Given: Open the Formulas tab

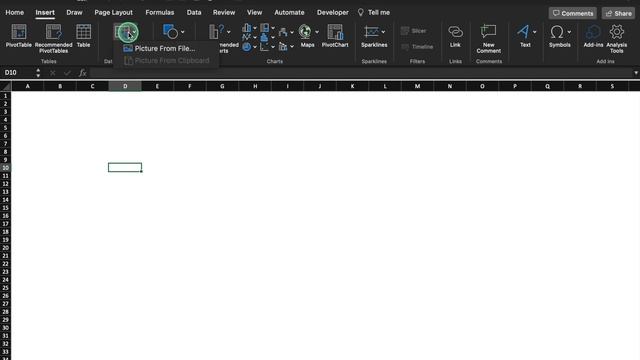Looking at the screenshot, I should point(160,13).
